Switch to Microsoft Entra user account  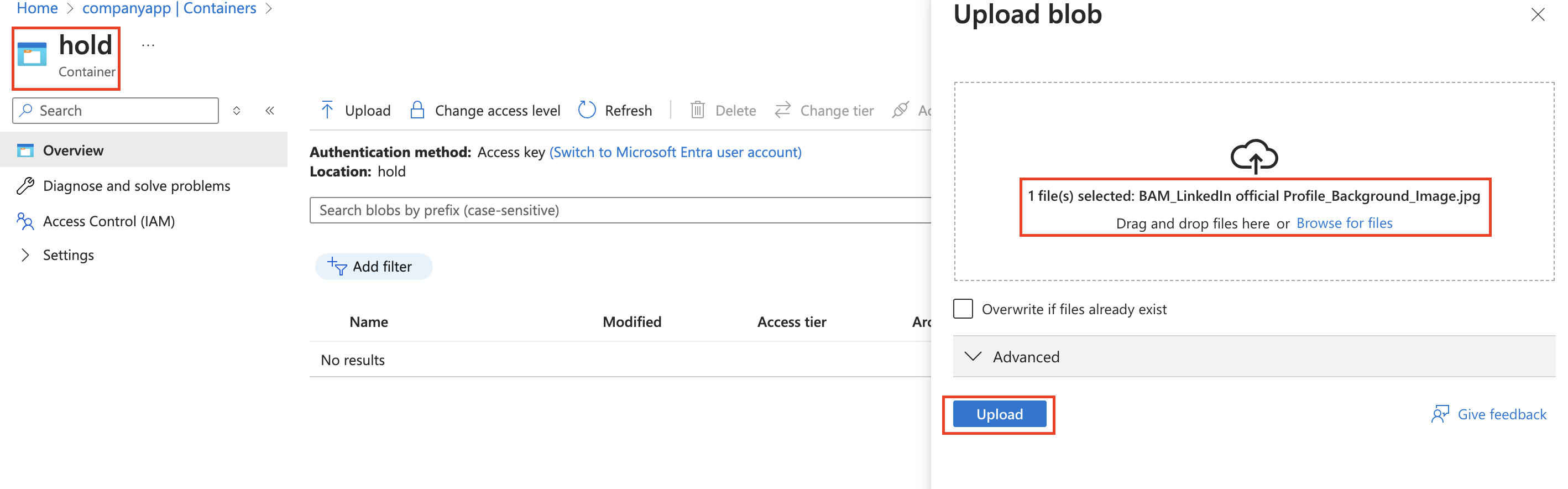point(676,152)
